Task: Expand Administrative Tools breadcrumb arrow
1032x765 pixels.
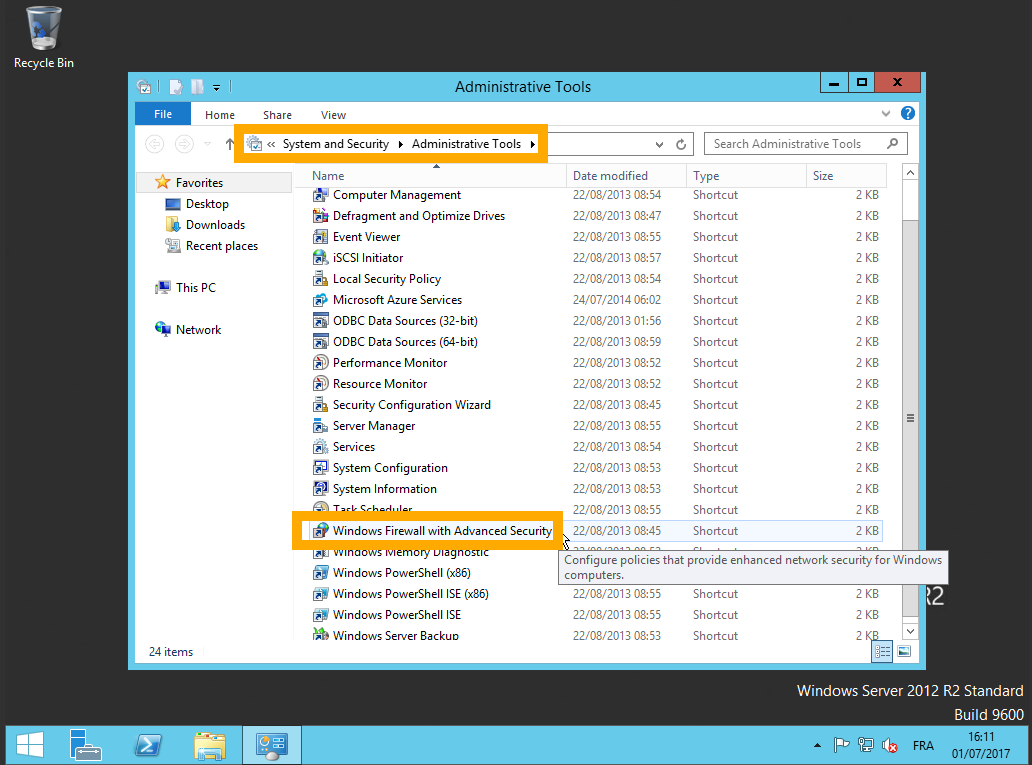Action: [532, 144]
